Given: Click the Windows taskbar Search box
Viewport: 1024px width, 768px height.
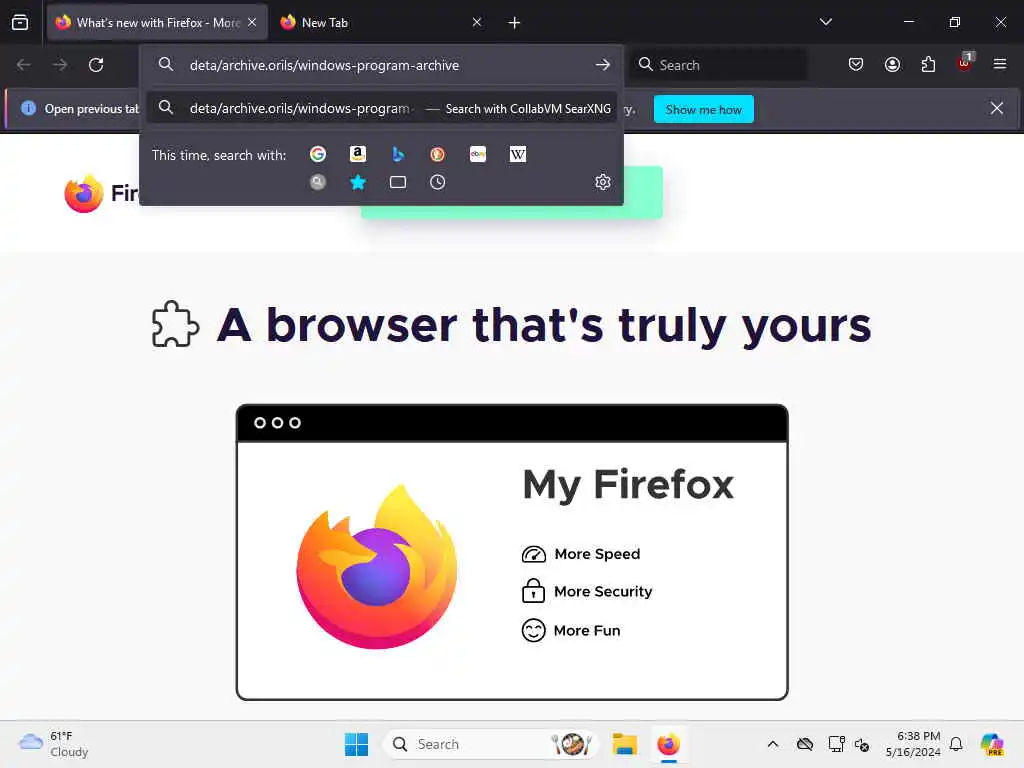Looking at the screenshot, I should pyautogui.click(x=491, y=744).
